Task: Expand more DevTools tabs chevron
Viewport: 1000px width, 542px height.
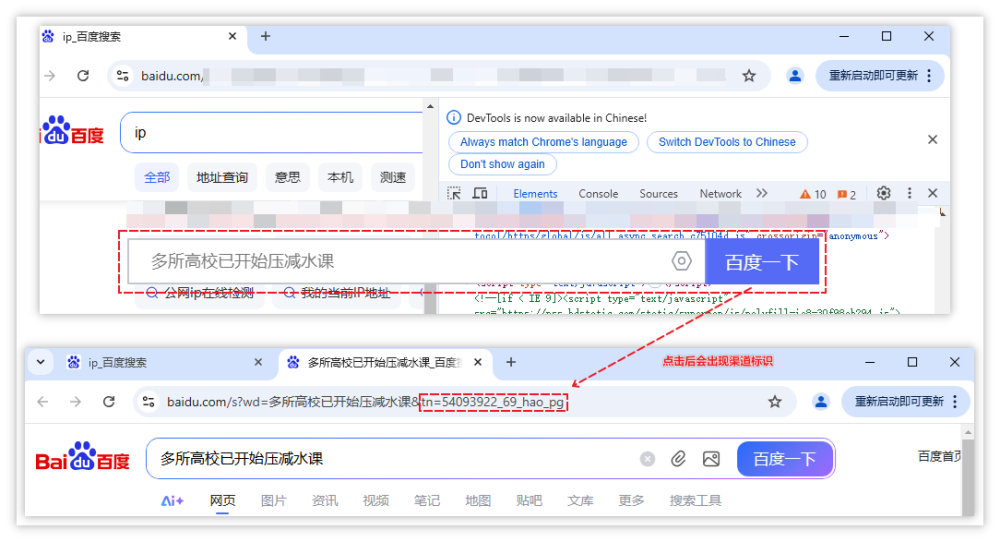Action: click(x=762, y=194)
